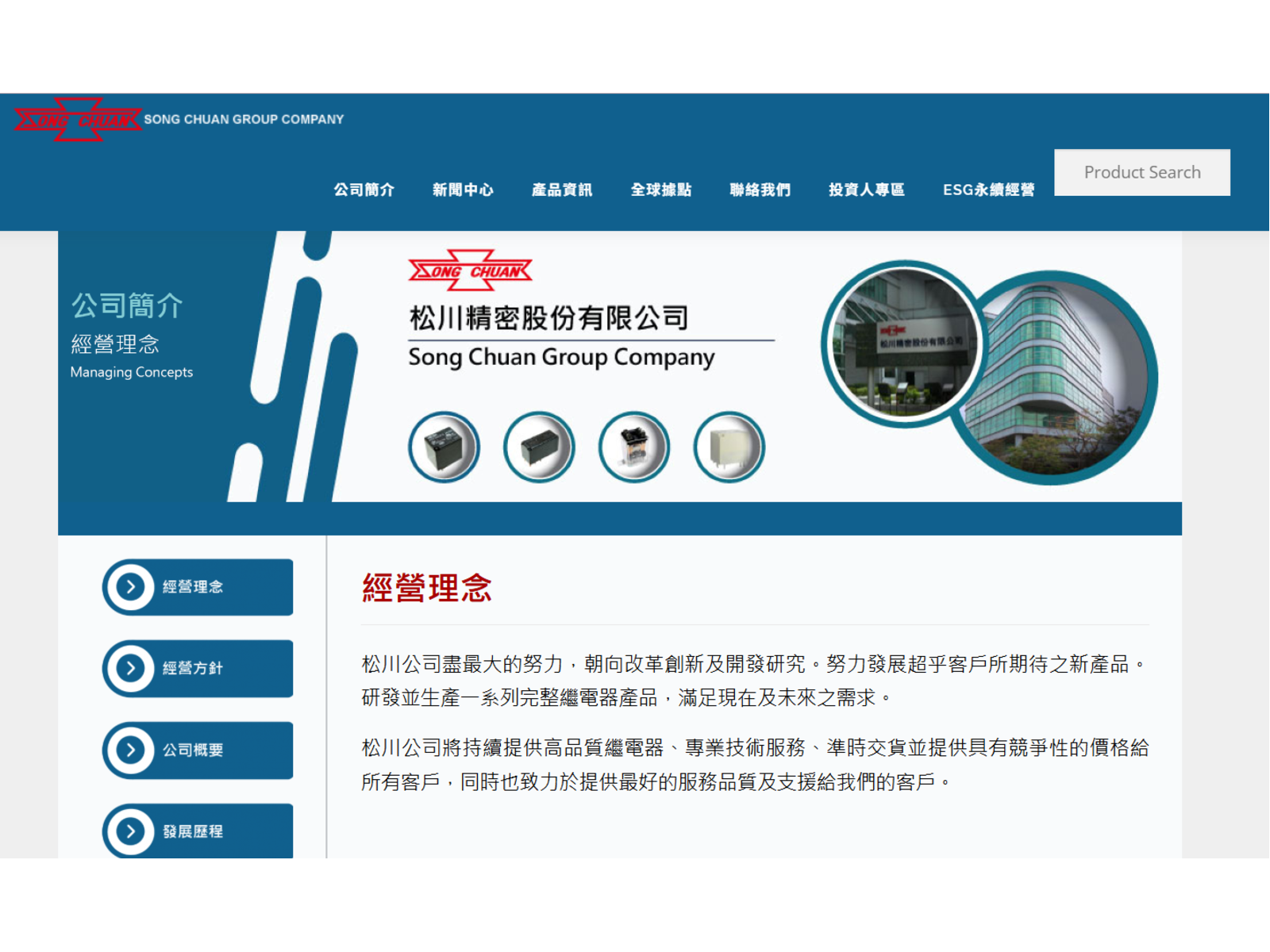This screenshot has height=952, width=1270.
Task: Click the fourth white relay thumbnail
Action: 729,447
